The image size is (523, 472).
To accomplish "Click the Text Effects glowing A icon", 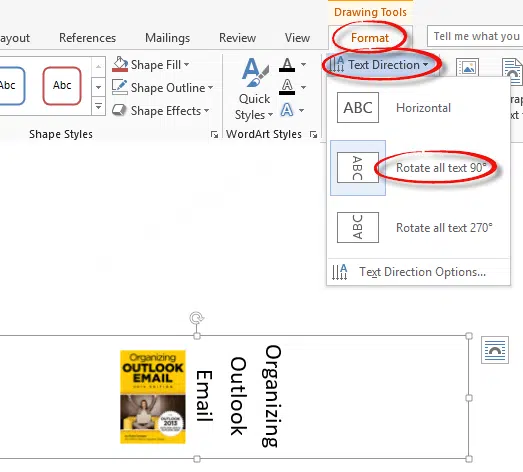I will [x=287, y=110].
